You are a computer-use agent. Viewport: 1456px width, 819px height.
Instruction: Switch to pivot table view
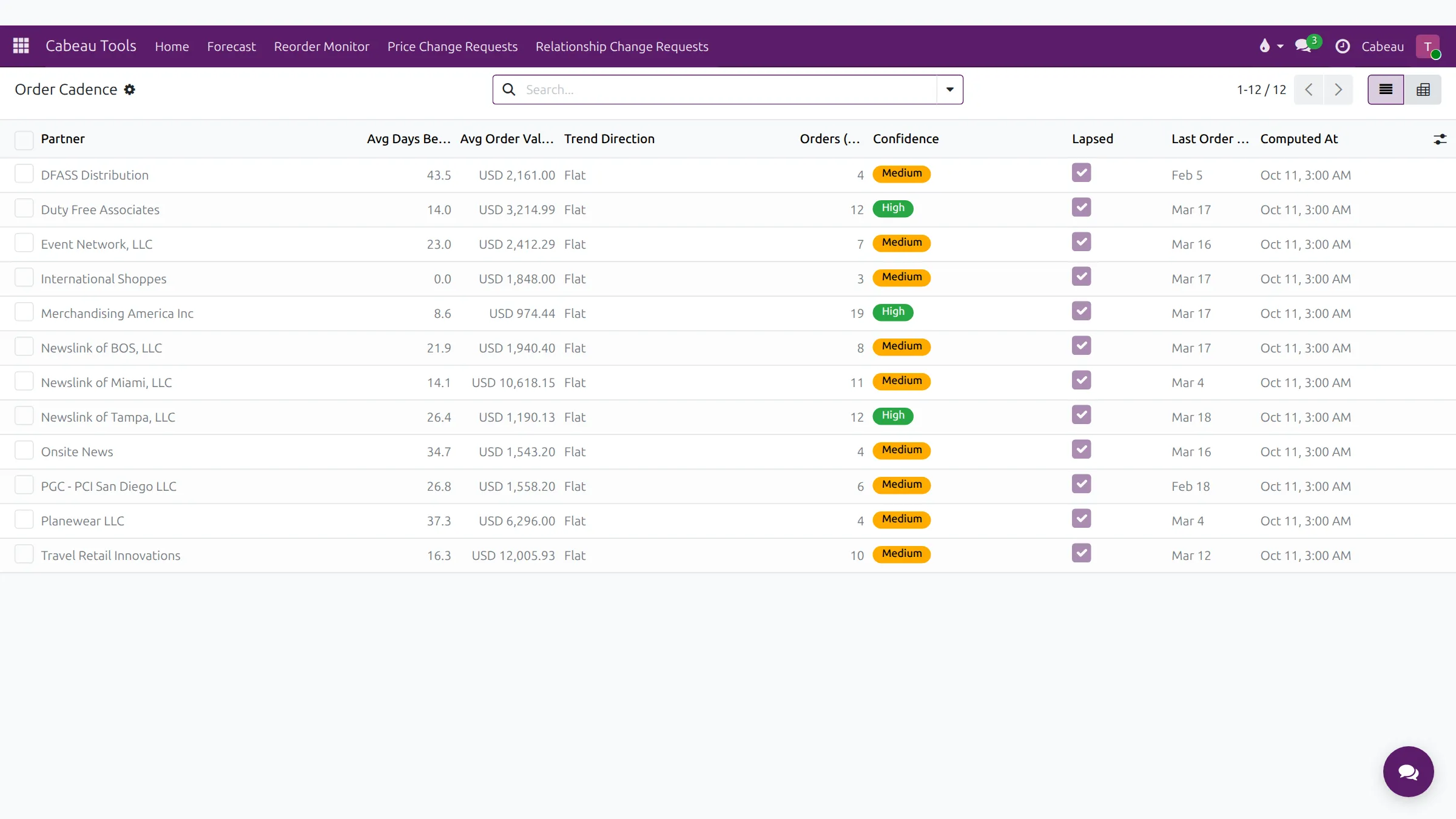pyautogui.click(x=1423, y=90)
